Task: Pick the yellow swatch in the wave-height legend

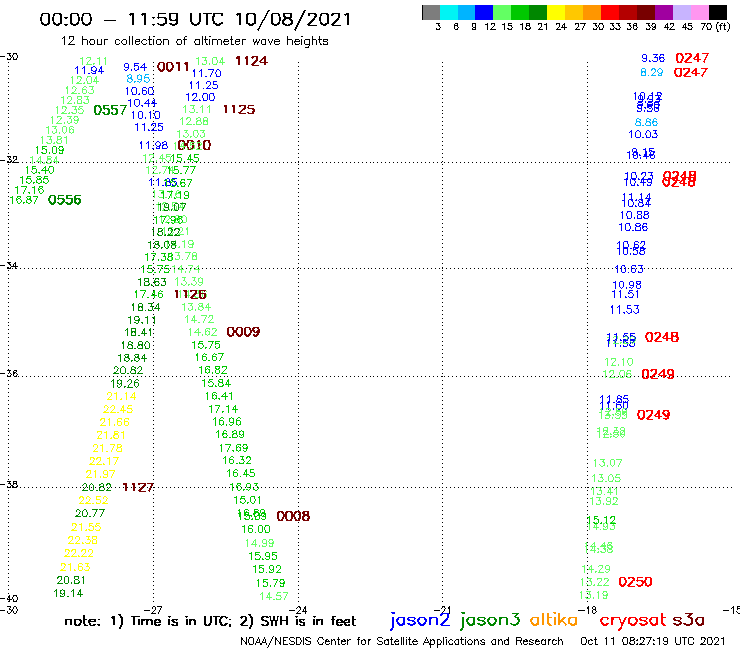Action: click(556, 12)
